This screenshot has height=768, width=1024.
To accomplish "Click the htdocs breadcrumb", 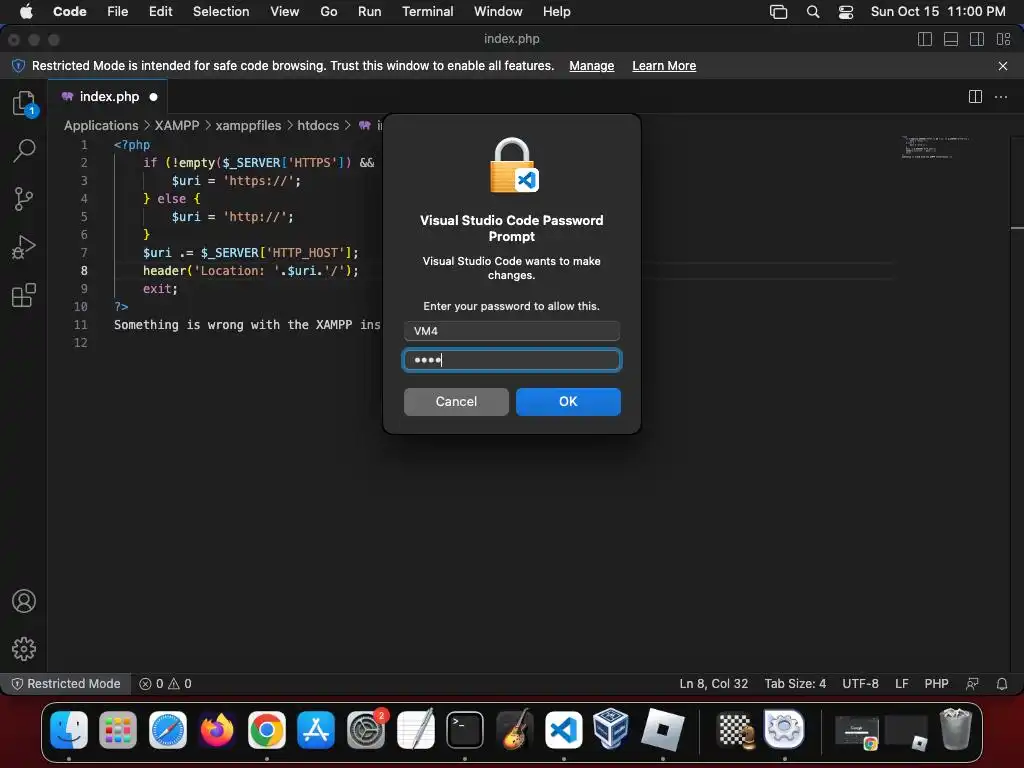I will (x=318, y=125).
